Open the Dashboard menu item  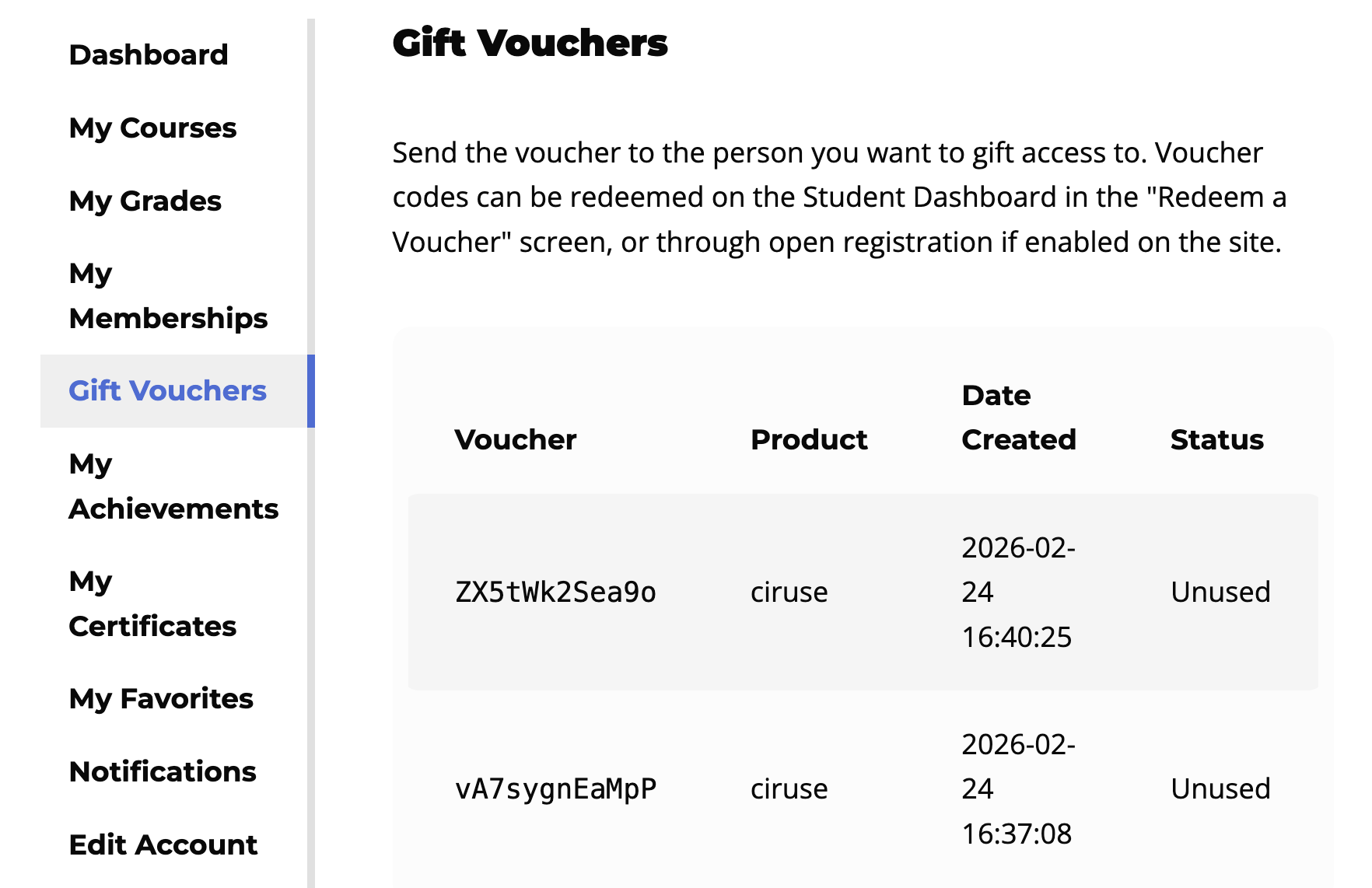point(149,55)
